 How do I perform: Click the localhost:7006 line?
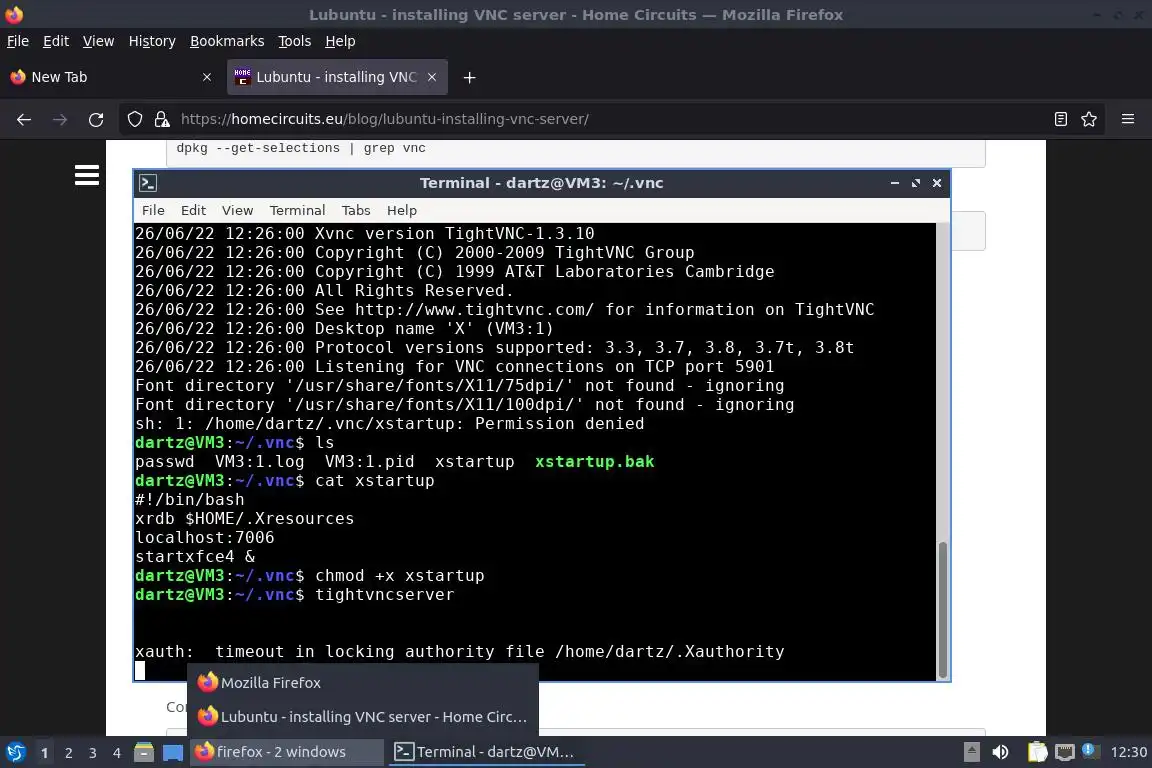pyautogui.click(x=204, y=537)
